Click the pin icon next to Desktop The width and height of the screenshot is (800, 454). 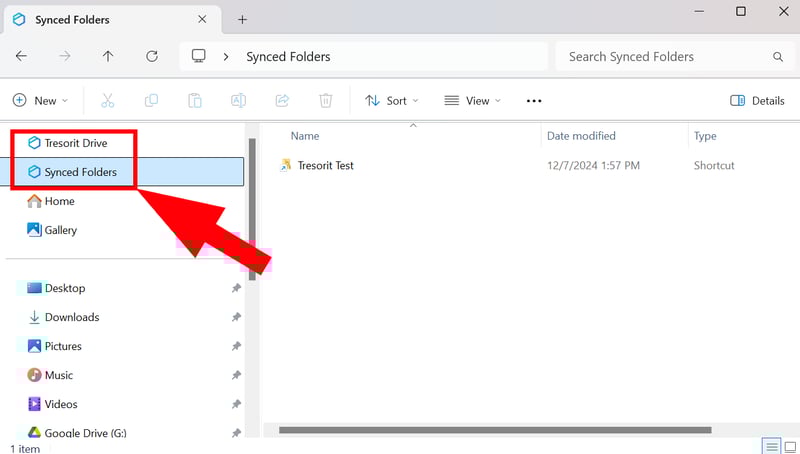[x=236, y=288]
